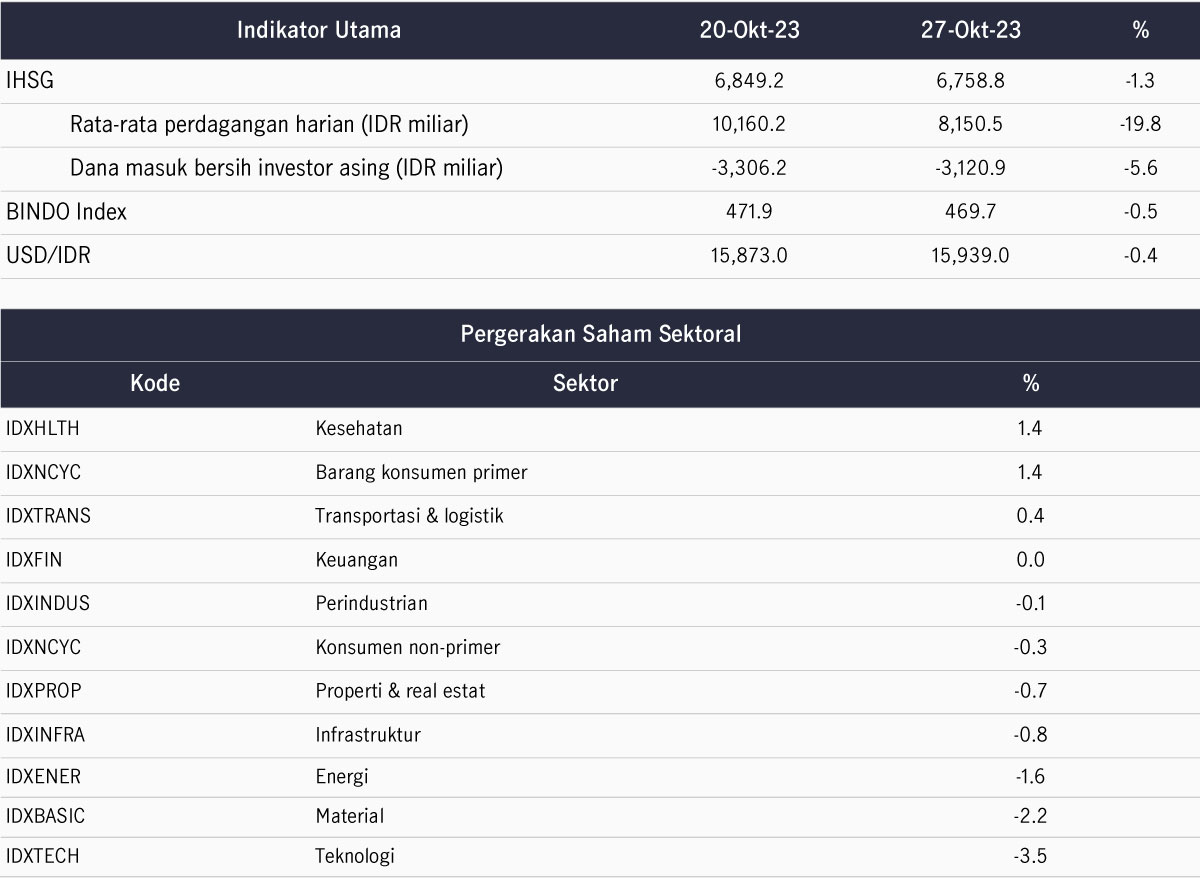Click the USD/IDR row label

(48, 256)
